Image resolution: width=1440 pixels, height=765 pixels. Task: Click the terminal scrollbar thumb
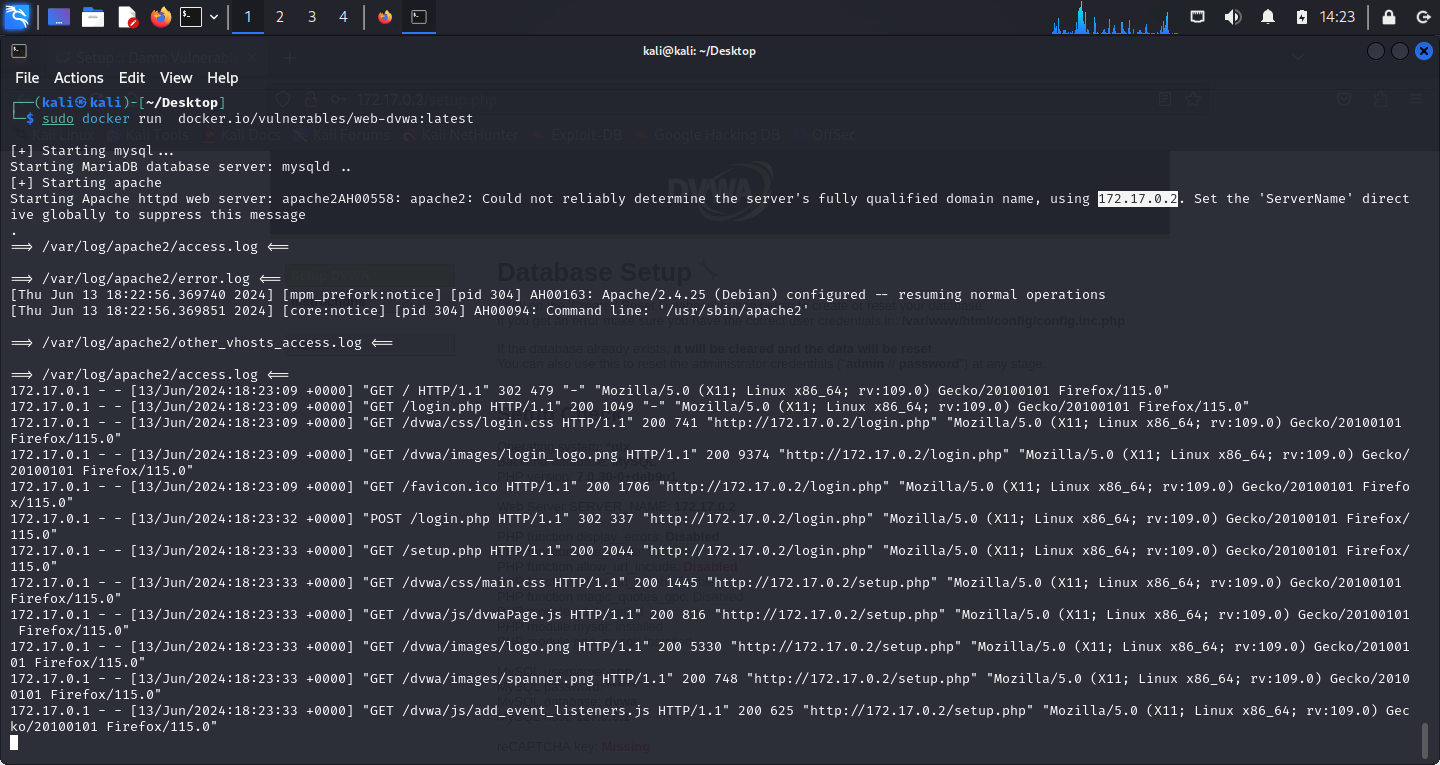(x=1426, y=741)
